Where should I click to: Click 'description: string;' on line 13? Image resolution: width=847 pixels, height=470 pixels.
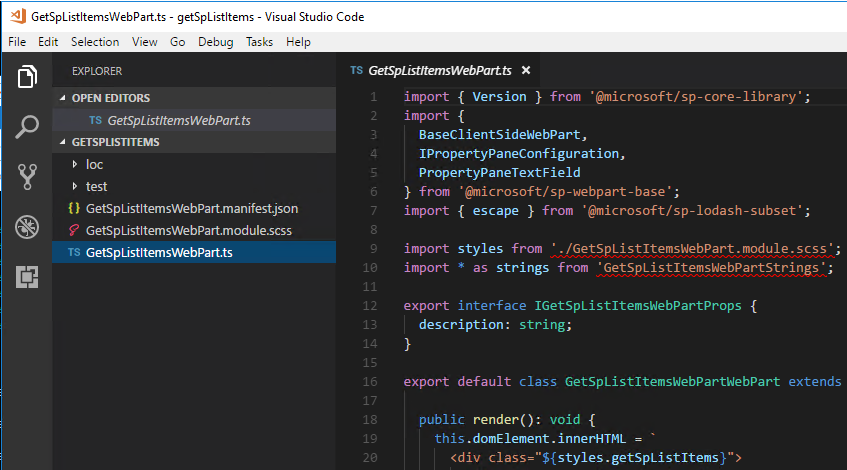point(495,325)
